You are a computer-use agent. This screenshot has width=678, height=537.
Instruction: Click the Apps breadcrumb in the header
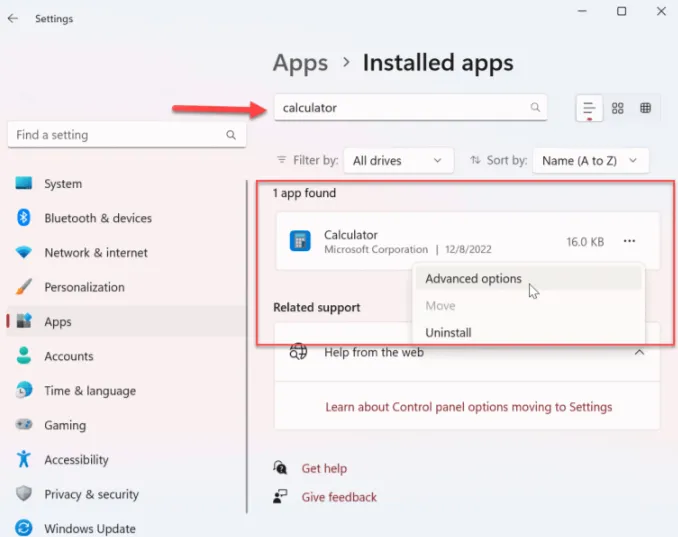click(300, 63)
